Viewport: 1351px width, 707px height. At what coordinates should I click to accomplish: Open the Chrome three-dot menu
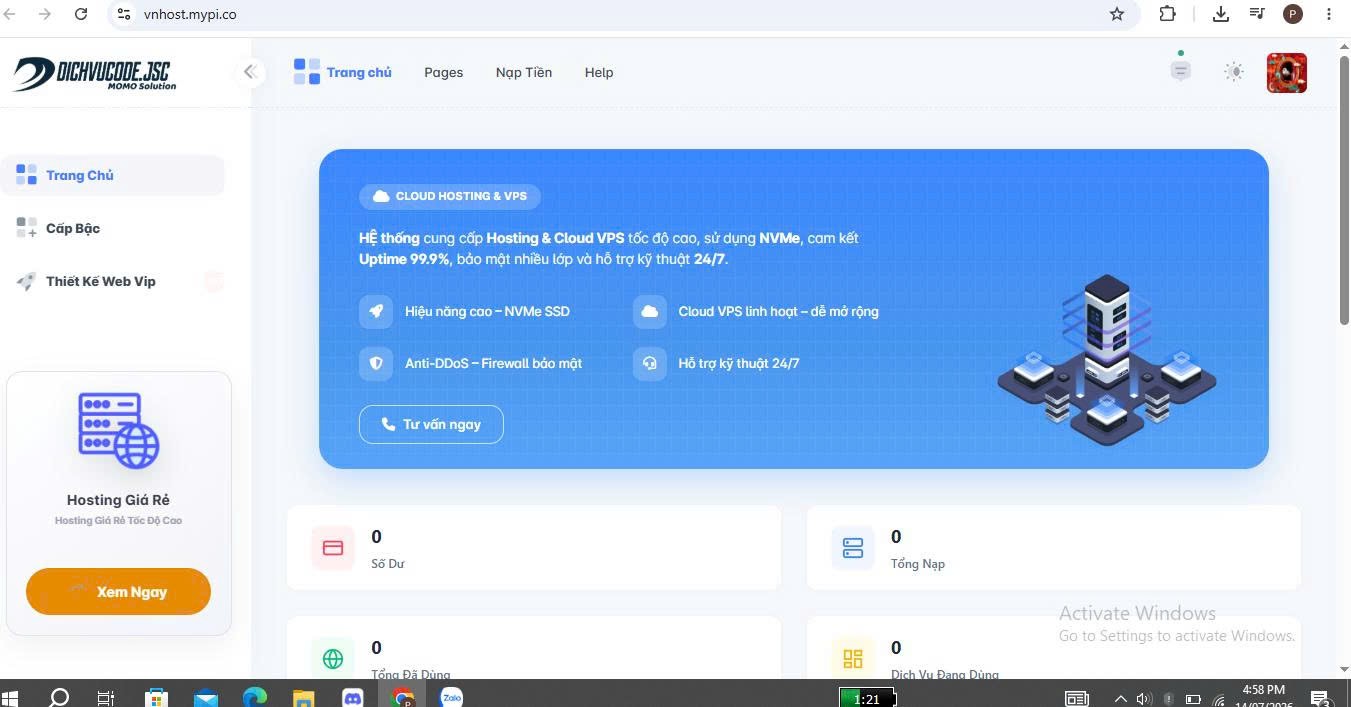coord(1329,14)
